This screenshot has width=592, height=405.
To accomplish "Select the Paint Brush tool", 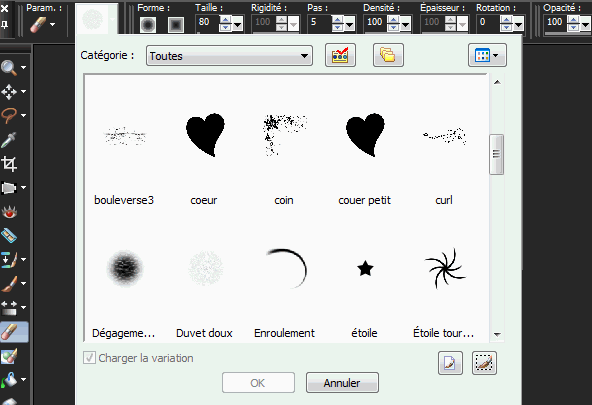I will (9, 284).
